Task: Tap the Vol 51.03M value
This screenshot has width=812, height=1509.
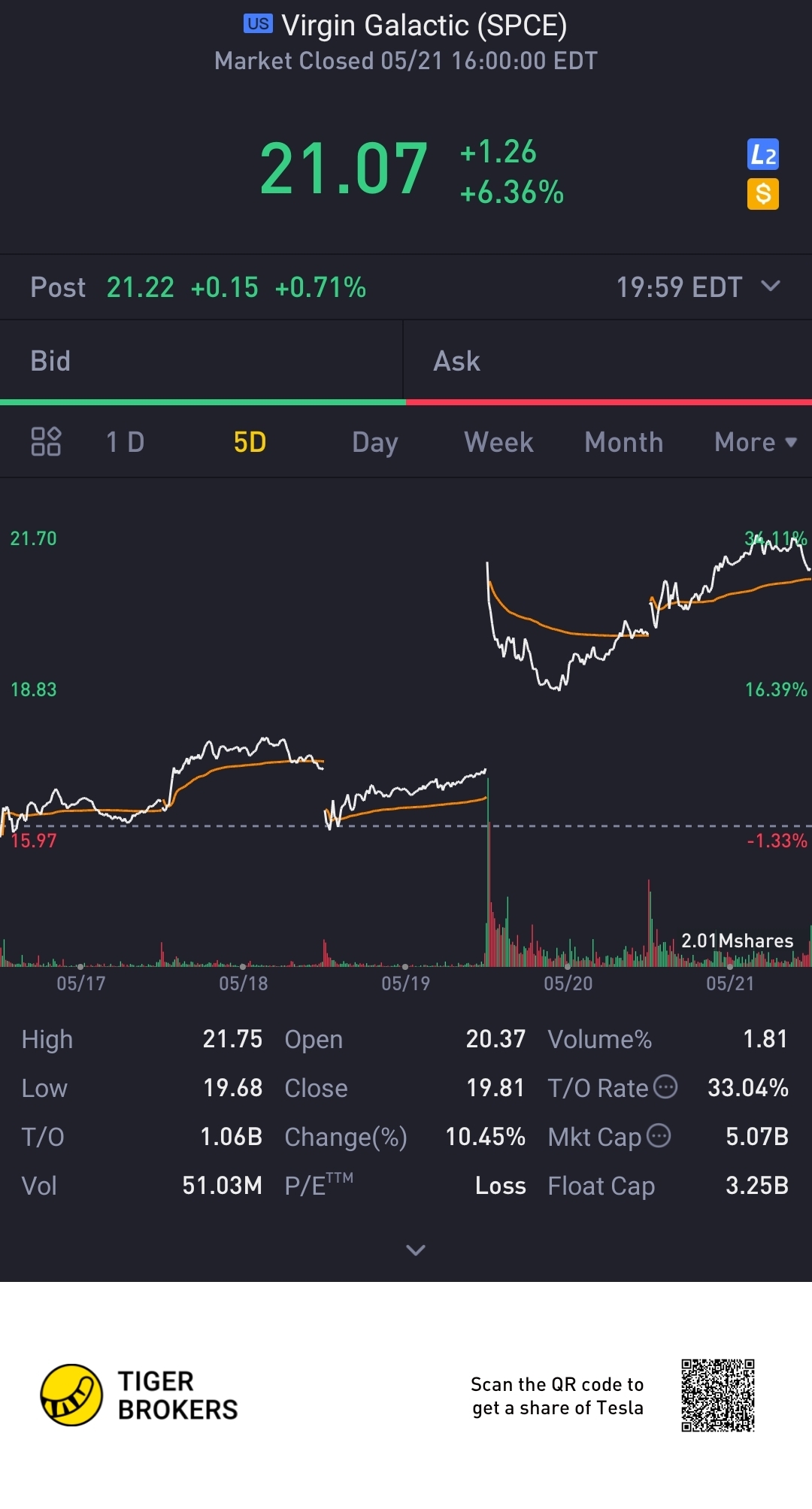Action: [x=223, y=1186]
